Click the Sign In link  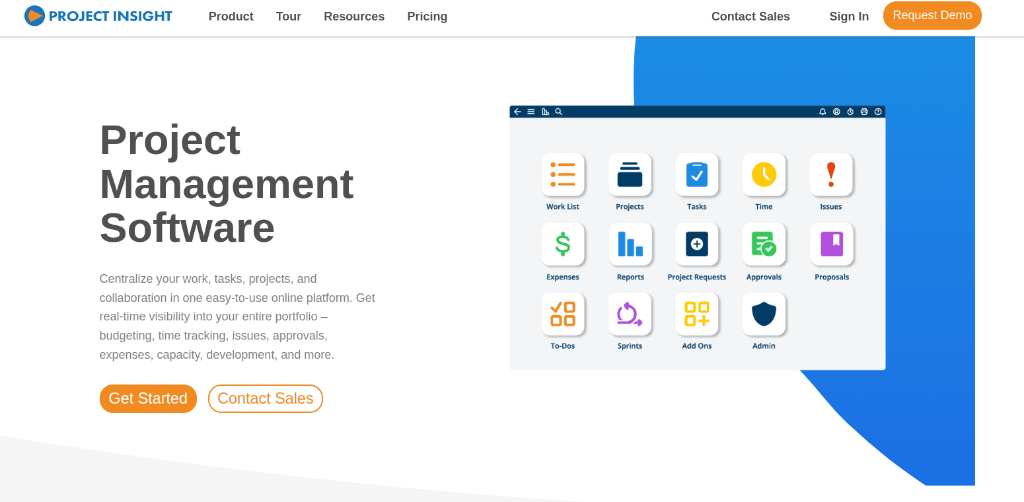(x=849, y=16)
